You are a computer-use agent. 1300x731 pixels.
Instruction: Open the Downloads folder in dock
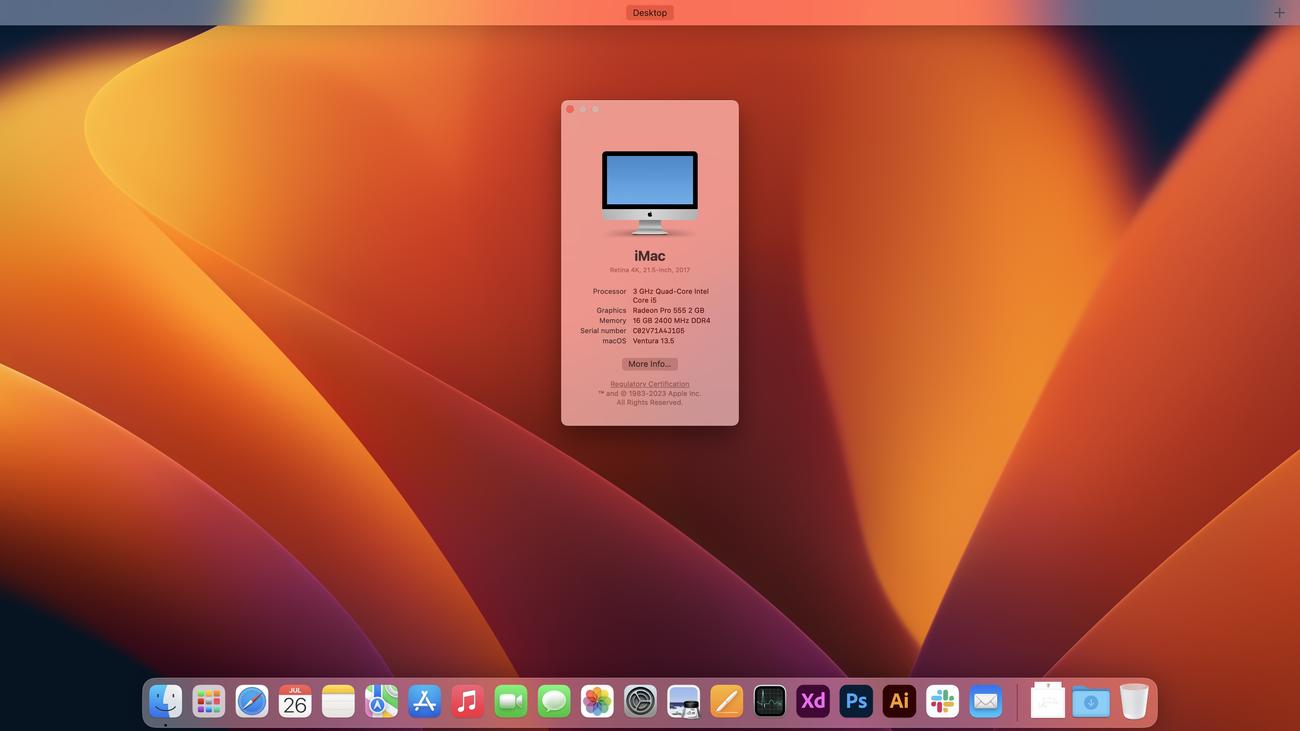1090,701
